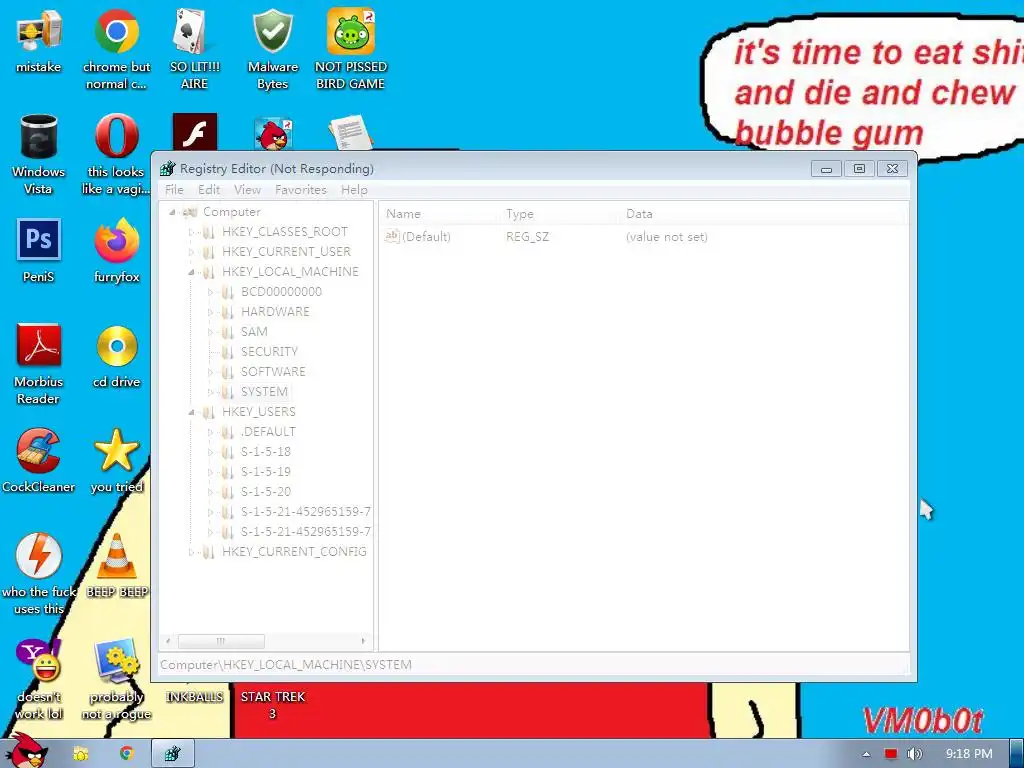The height and width of the screenshot is (768, 1024).
Task: Open the Opera 'this looks like' icon
Action: [x=116, y=154]
